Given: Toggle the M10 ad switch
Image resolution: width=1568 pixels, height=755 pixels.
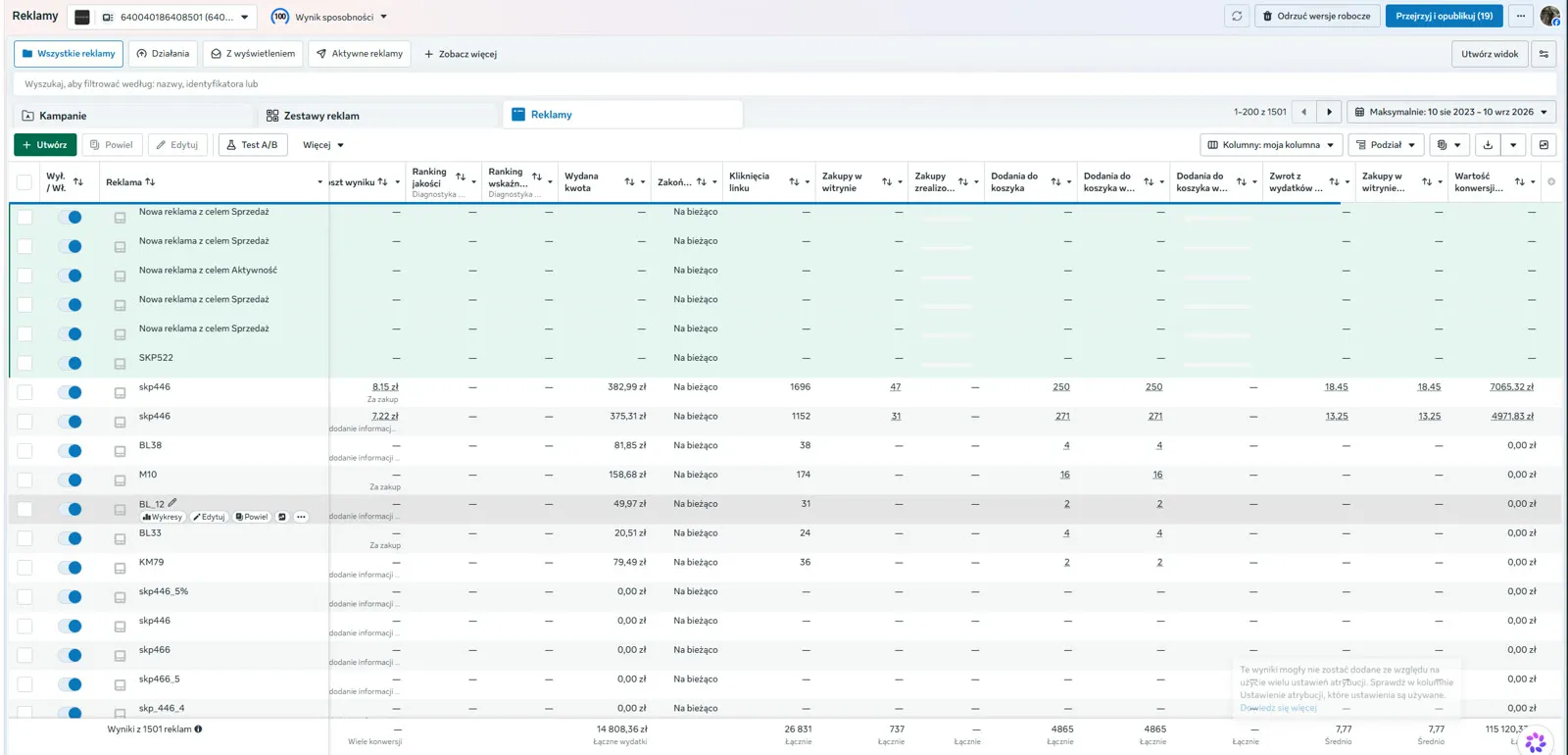Looking at the screenshot, I should (70, 479).
